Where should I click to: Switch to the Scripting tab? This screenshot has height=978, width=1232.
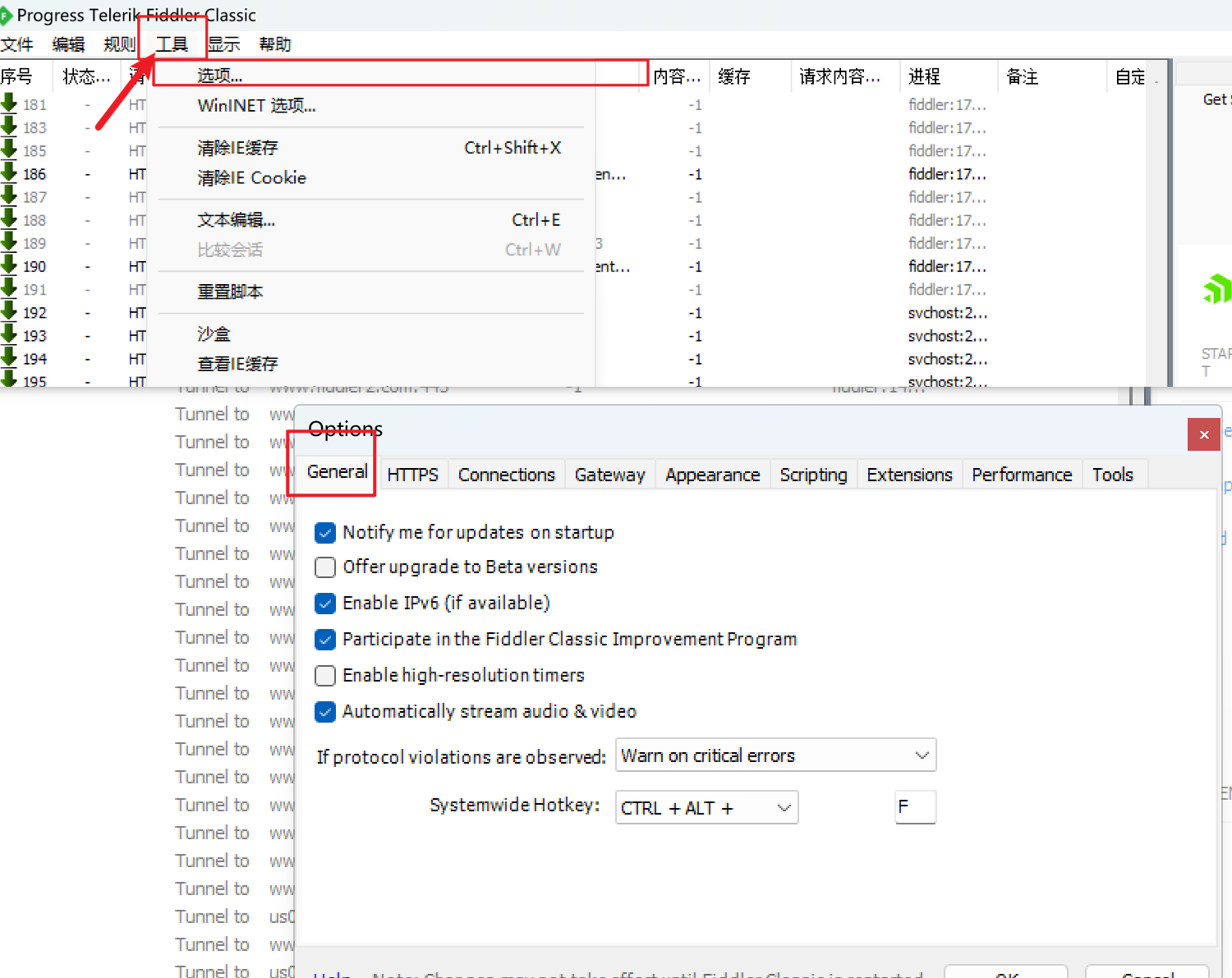coord(813,475)
